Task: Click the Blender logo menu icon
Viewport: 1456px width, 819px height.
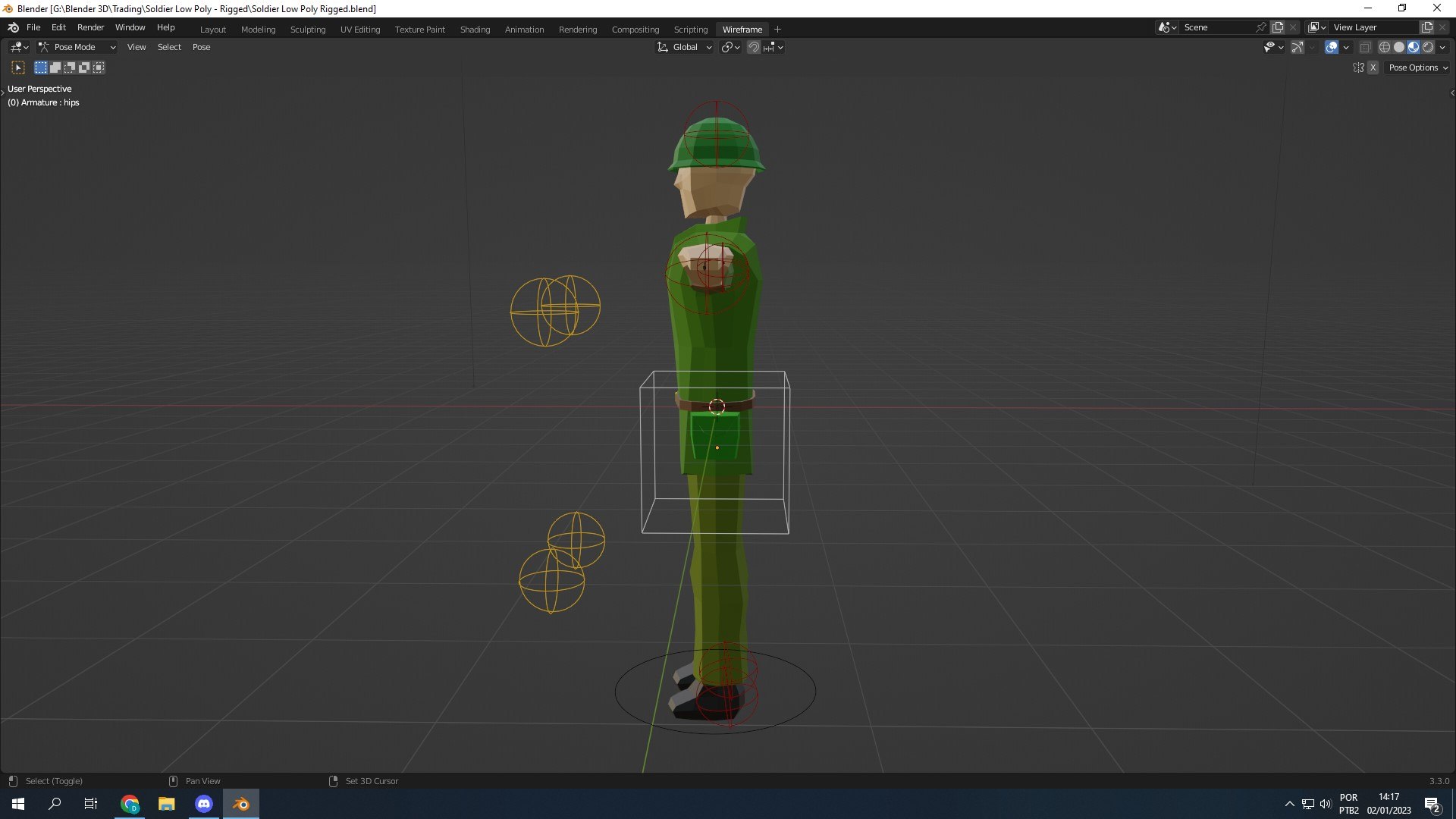Action: point(13,27)
